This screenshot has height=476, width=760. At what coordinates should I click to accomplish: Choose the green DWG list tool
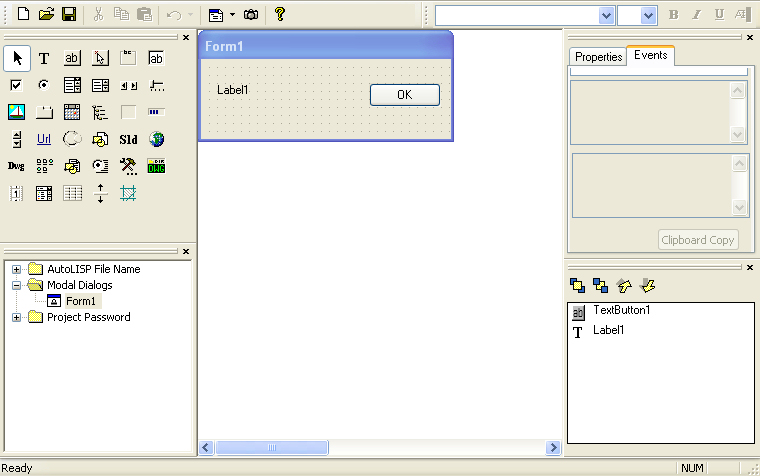coord(156,166)
